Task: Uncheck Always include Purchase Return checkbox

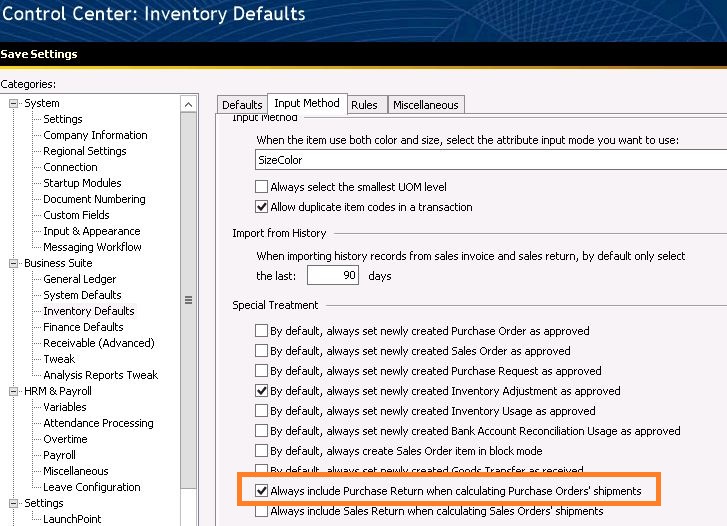Action: [262, 491]
